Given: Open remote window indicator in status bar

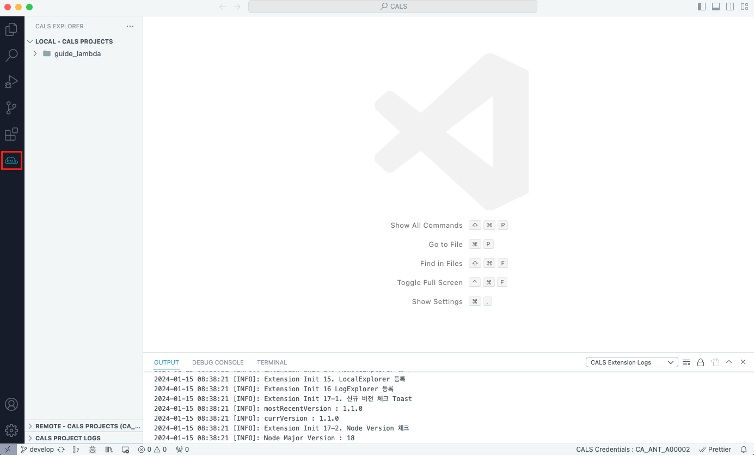Looking at the screenshot, I should (x=8, y=450).
